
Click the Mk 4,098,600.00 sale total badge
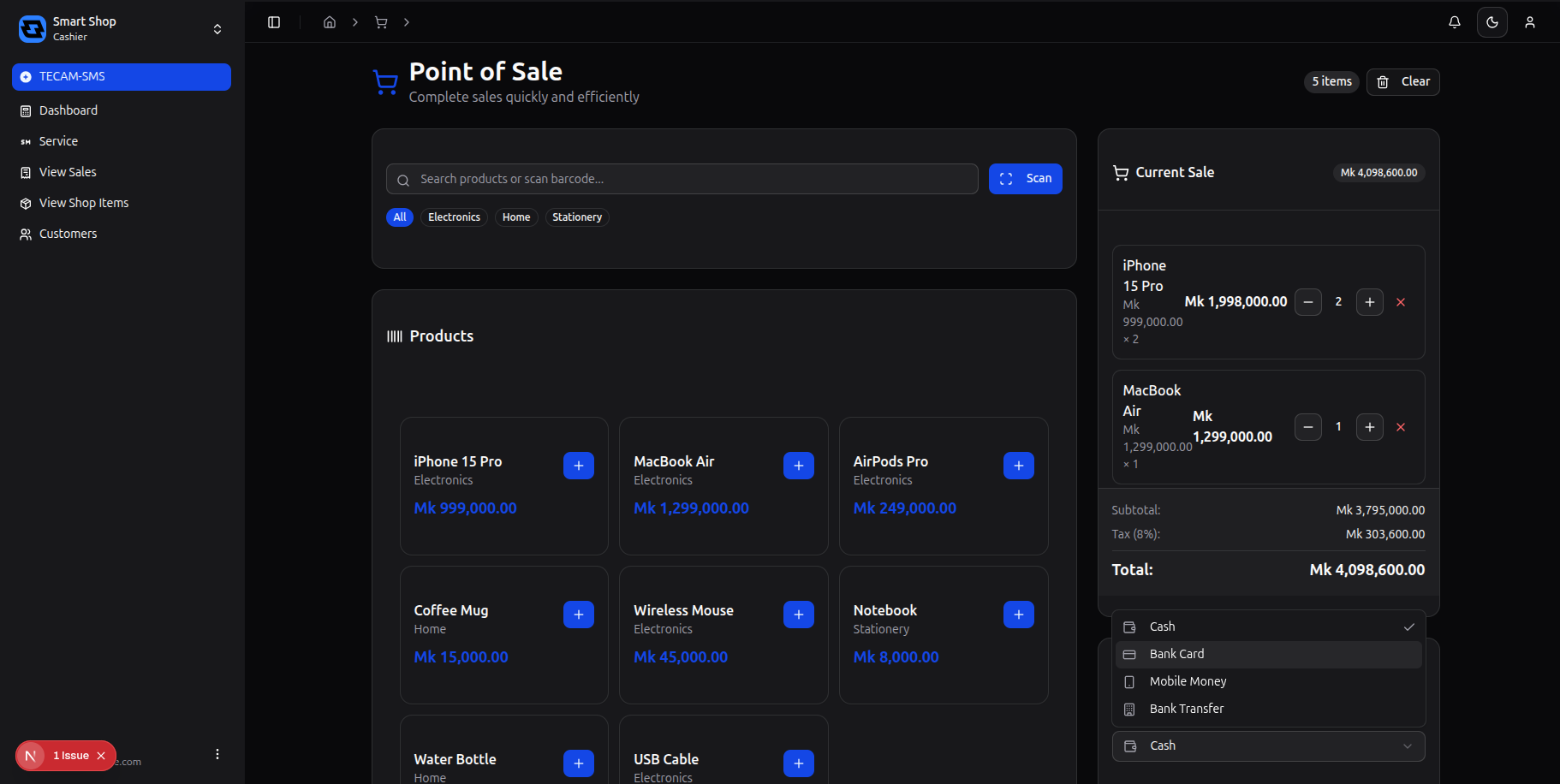click(x=1378, y=173)
